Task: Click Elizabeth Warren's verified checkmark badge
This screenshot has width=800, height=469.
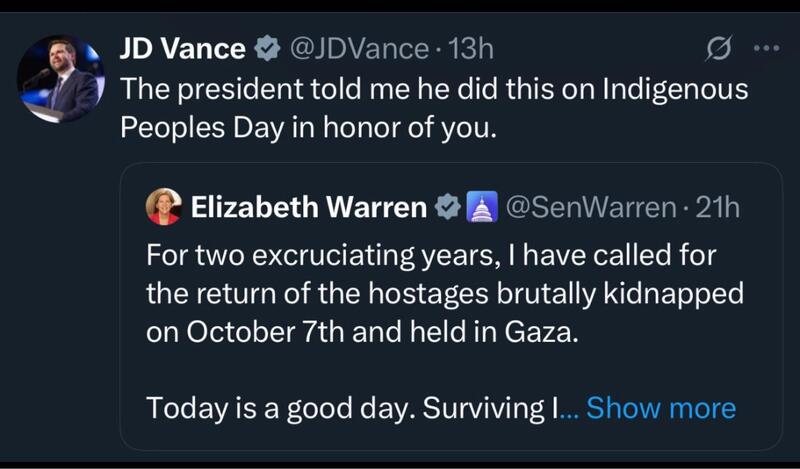Action: tap(449, 208)
